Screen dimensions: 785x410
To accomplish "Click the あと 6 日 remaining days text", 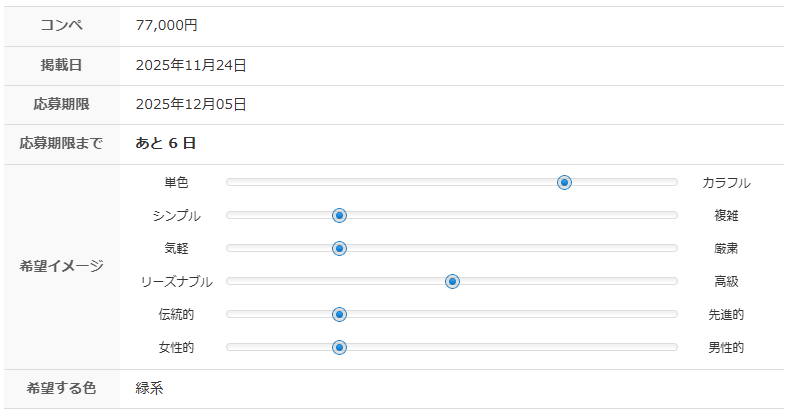I will click(x=166, y=143).
